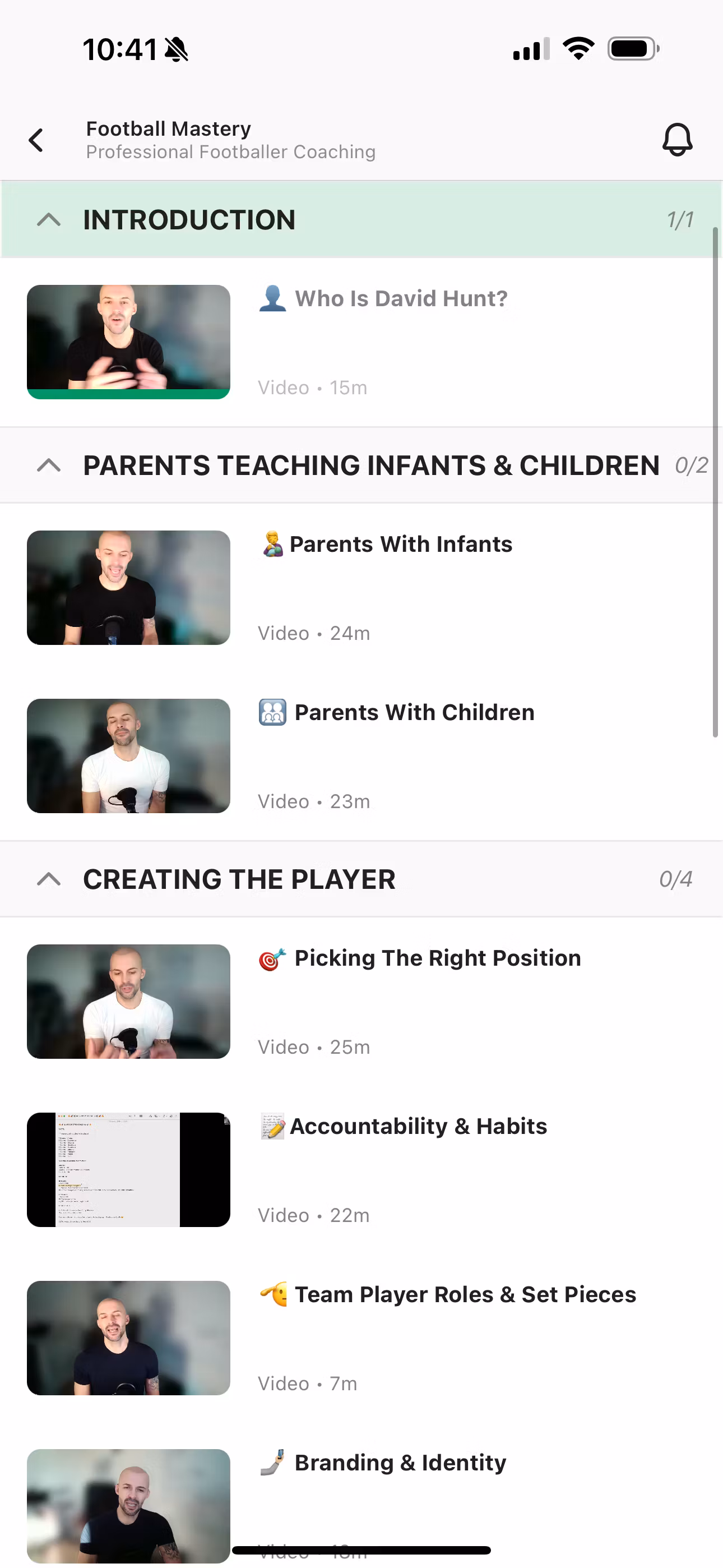Open Who Is David Hunt video thumbnail
Screen dimensions: 723x1568
point(128,337)
